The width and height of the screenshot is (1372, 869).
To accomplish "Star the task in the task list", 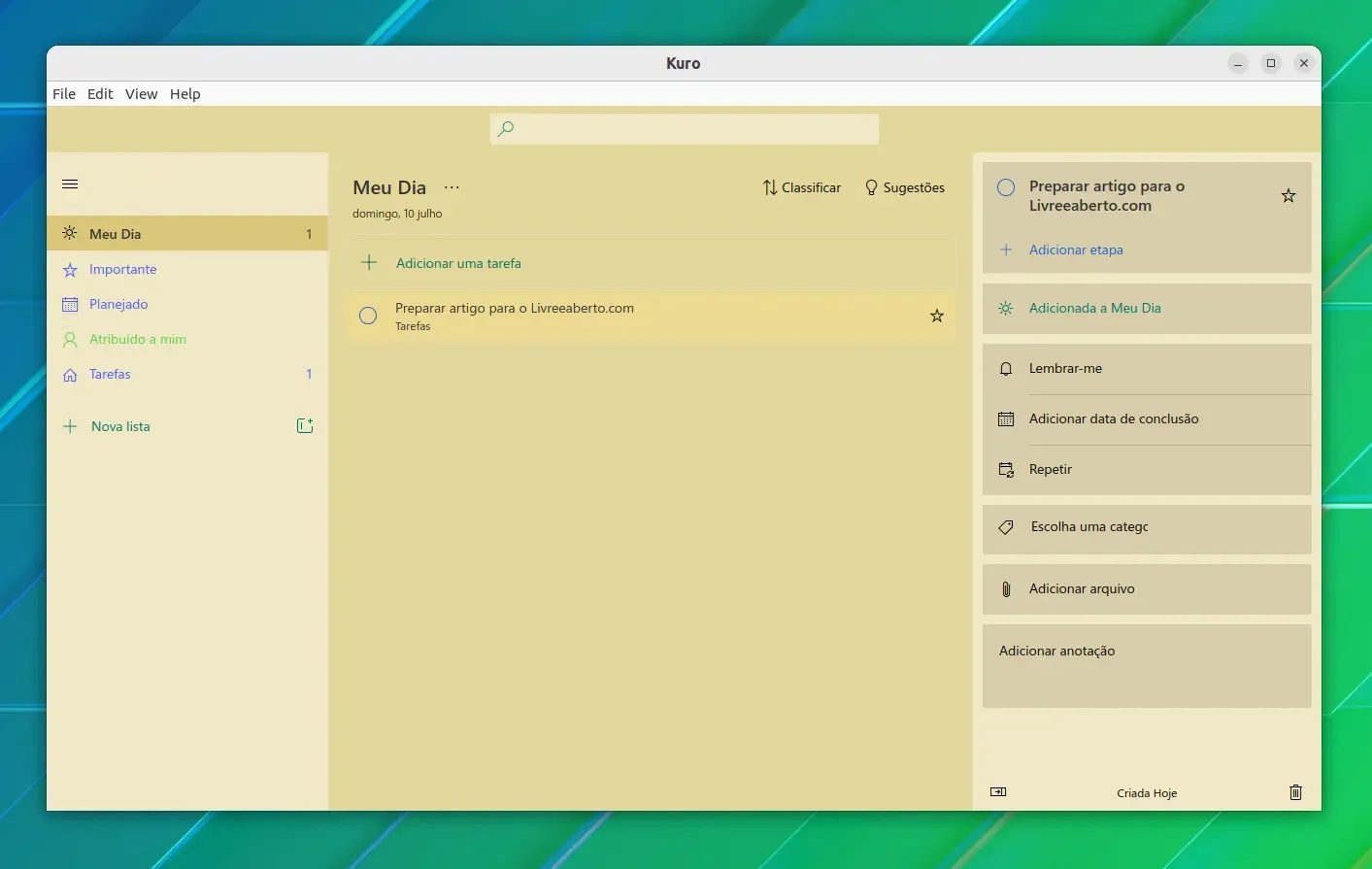I will (937, 316).
